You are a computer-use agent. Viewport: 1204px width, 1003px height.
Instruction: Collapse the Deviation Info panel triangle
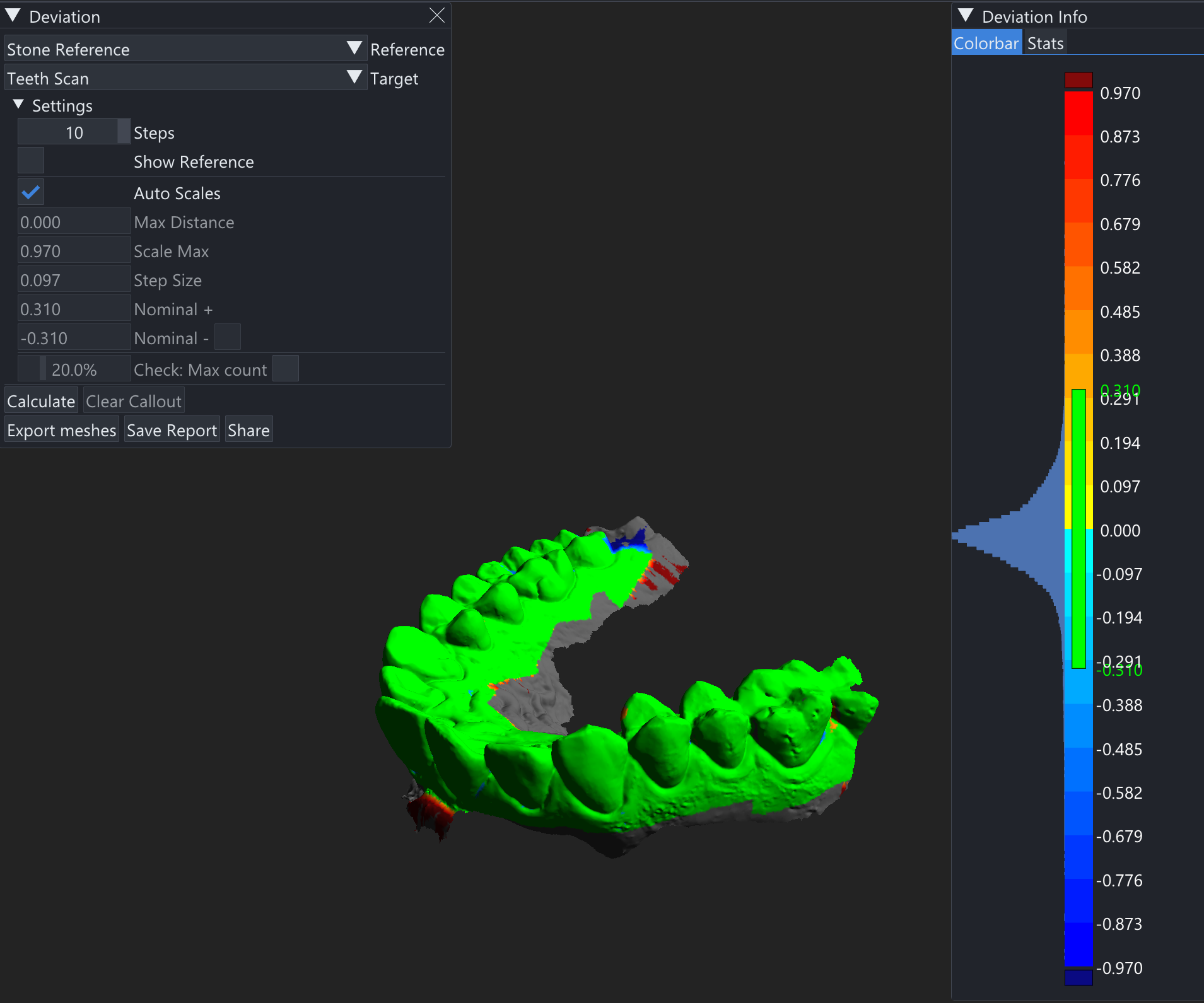coord(966,16)
